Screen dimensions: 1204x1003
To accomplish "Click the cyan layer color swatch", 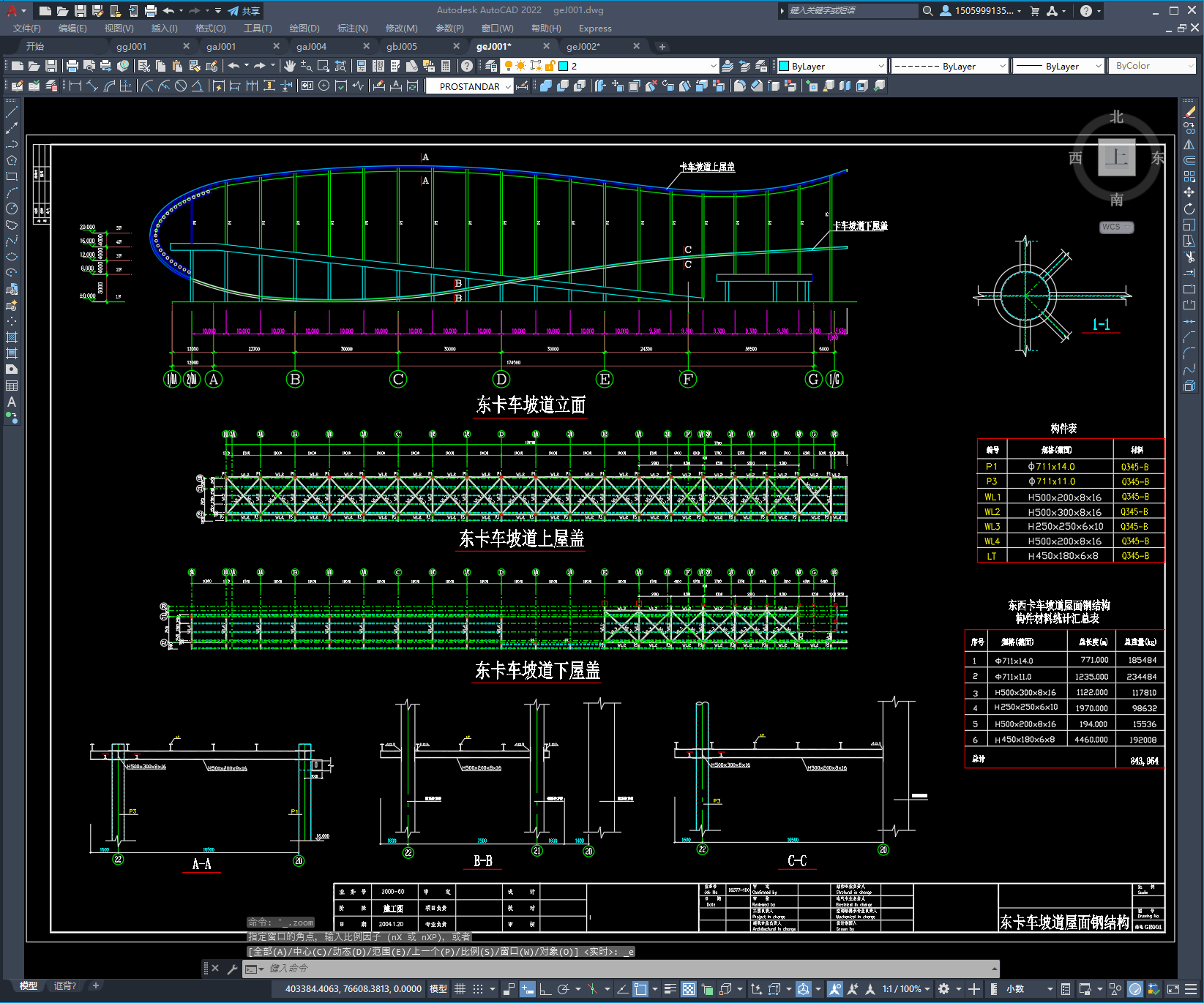I will [x=564, y=66].
